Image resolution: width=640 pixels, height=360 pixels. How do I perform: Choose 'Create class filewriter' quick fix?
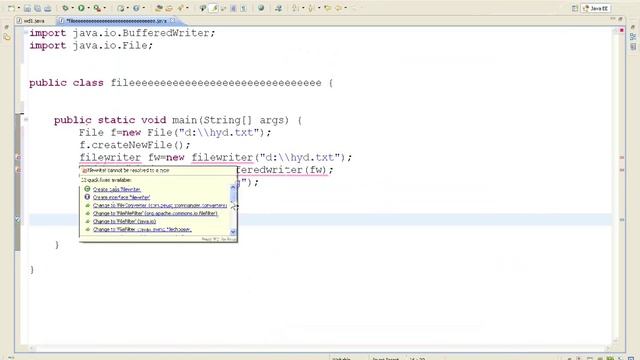pyautogui.click(x=117, y=189)
